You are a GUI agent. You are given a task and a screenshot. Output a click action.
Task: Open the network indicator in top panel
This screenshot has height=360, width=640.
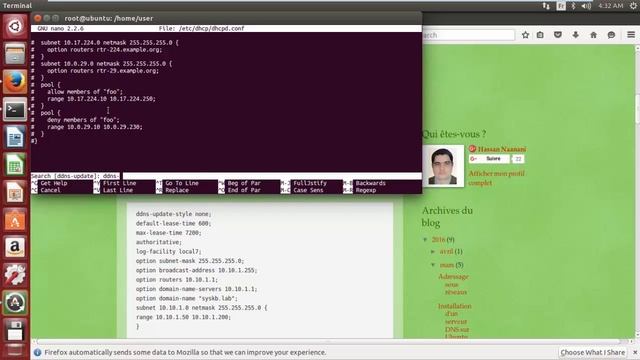click(x=546, y=6)
